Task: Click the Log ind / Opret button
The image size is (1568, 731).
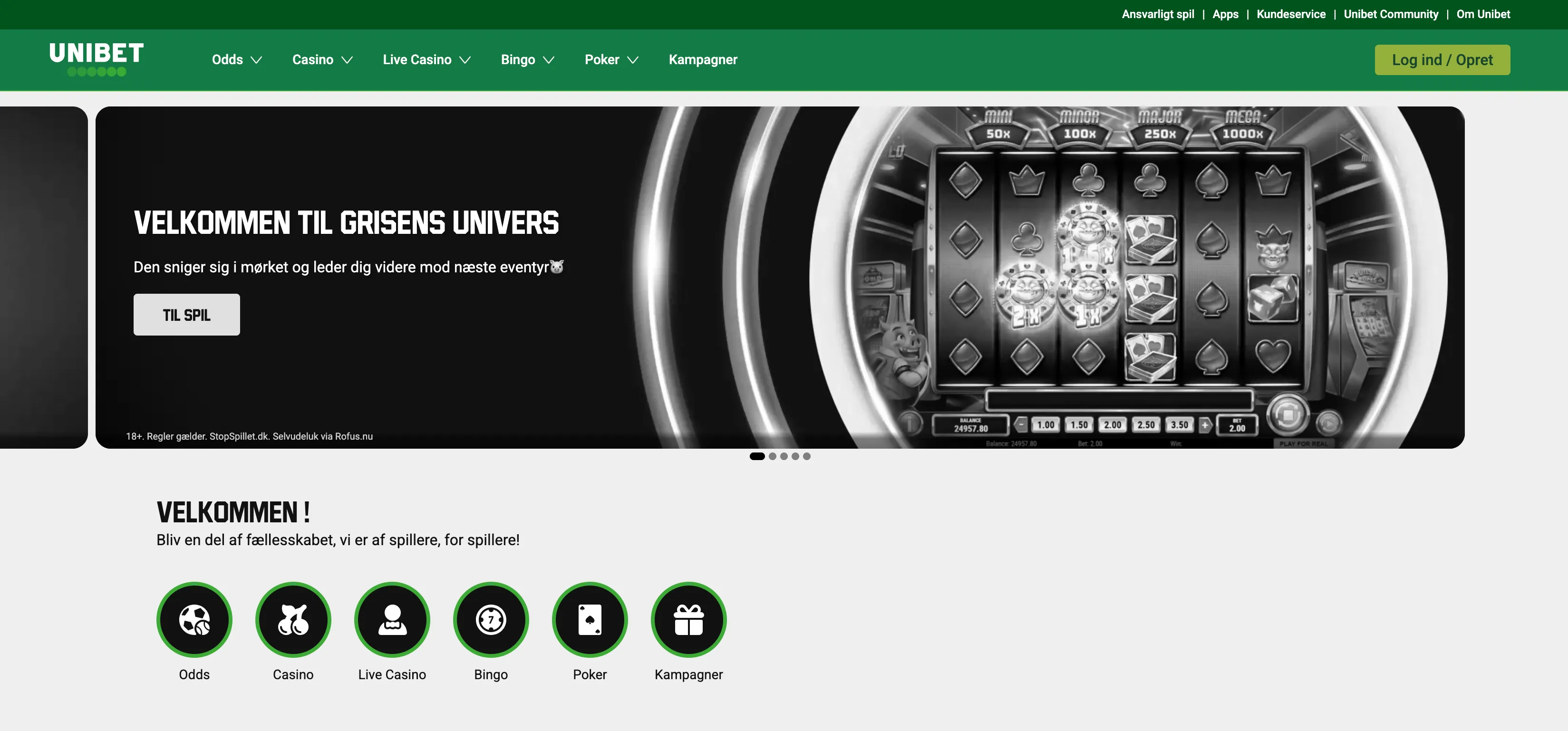Action: tap(1442, 59)
